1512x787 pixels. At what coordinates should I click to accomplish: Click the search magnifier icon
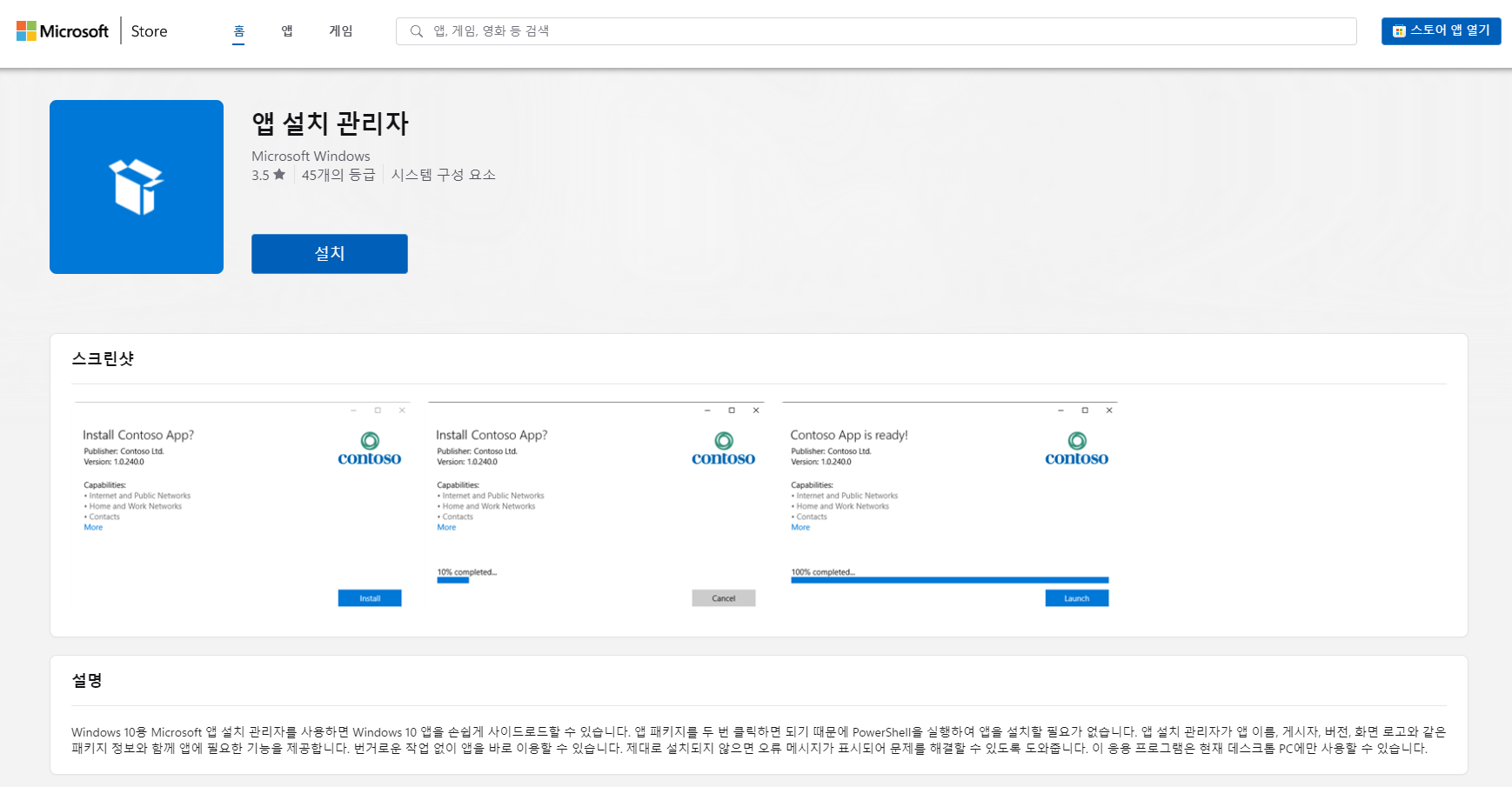[x=417, y=31]
